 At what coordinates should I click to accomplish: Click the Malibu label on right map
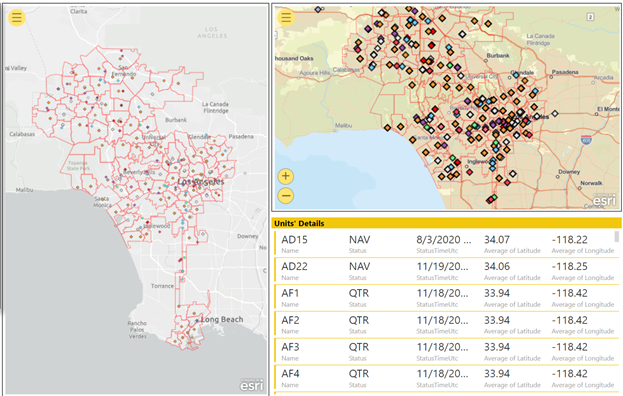[343, 126]
